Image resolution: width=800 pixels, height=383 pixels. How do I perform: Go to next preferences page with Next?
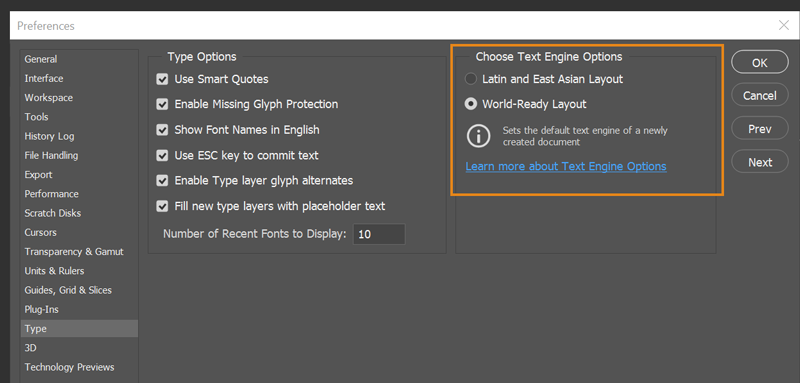click(x=760, y=162)
